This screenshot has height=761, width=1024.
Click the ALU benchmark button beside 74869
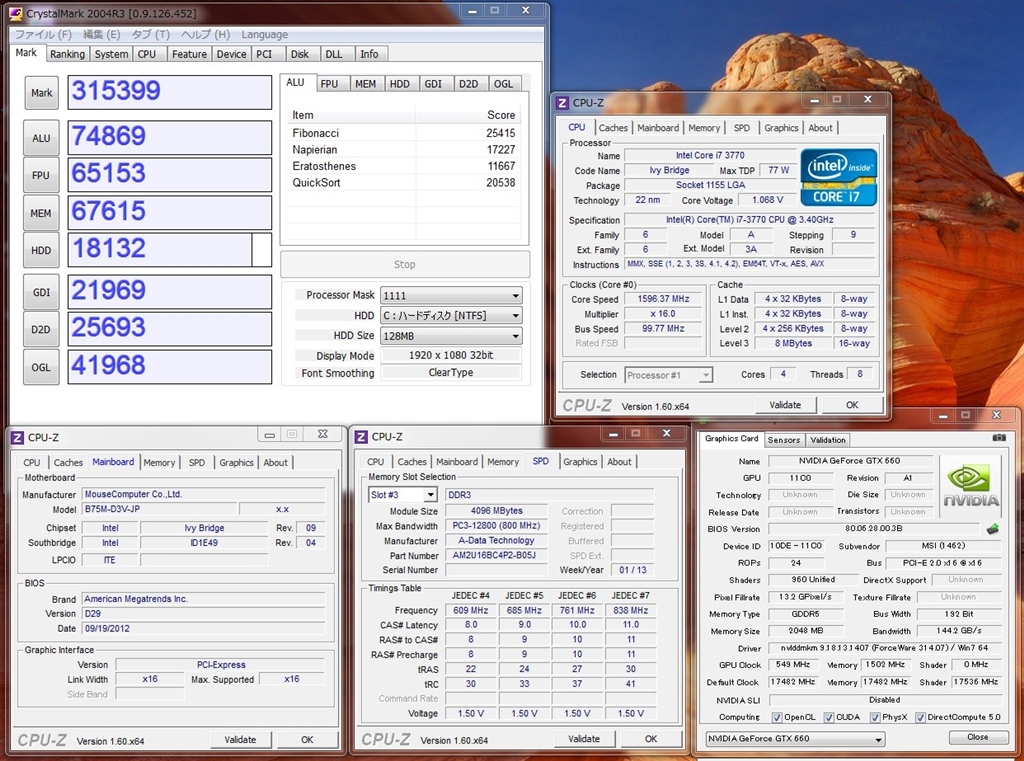pos(41,138)
